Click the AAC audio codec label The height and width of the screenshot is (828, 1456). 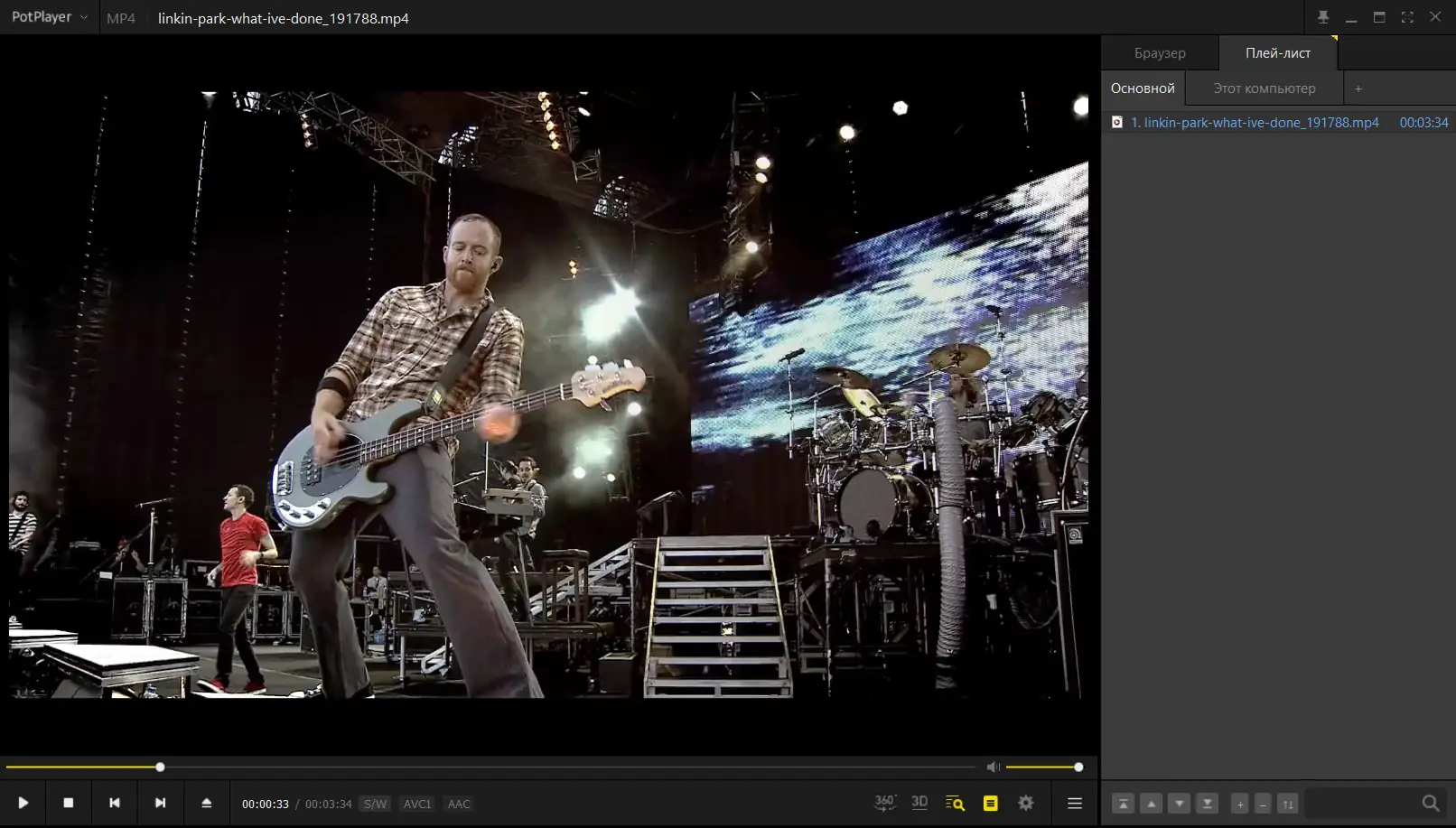coord(459,804)
